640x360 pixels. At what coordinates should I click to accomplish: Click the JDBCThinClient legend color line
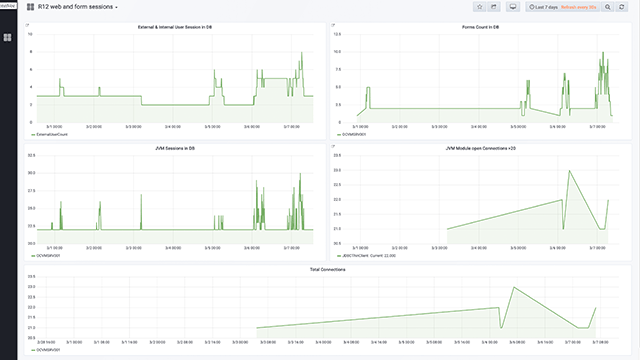[x=339, y=256]
